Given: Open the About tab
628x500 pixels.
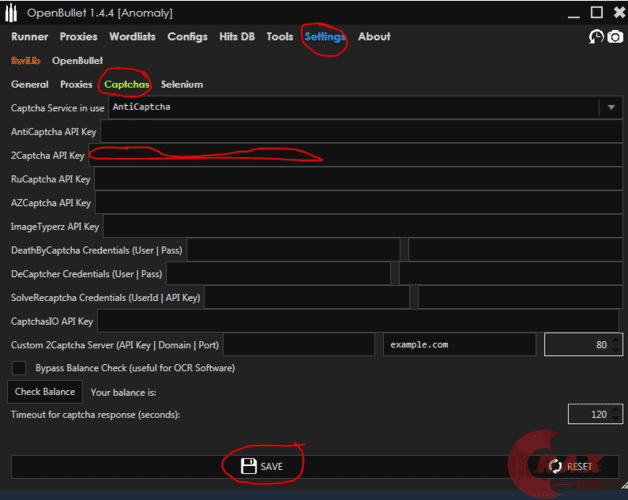Looking at the screenshot, I should [374, 37].
